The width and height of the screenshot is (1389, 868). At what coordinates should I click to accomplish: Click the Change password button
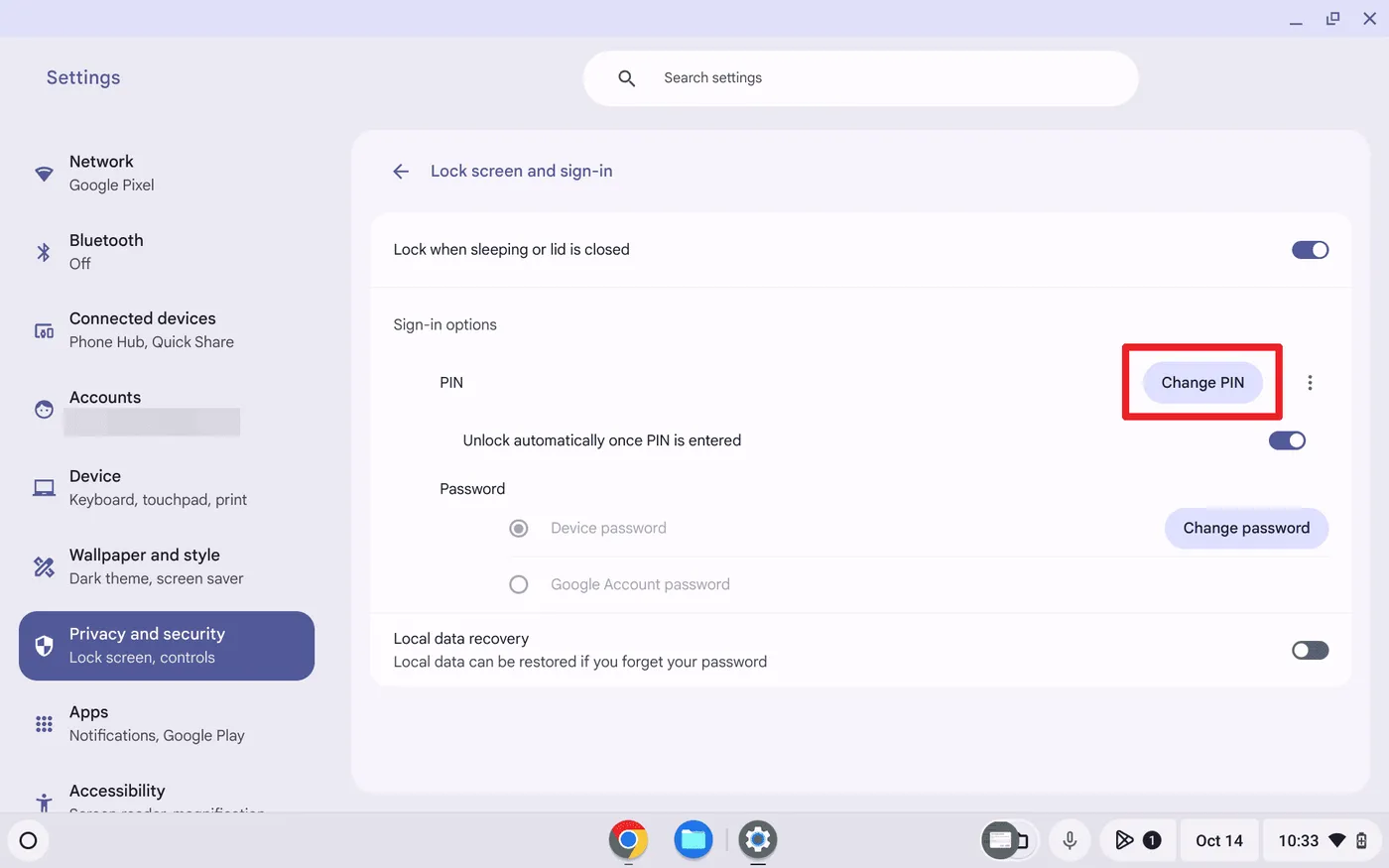pyautogui.click(x=1246, y=529)
